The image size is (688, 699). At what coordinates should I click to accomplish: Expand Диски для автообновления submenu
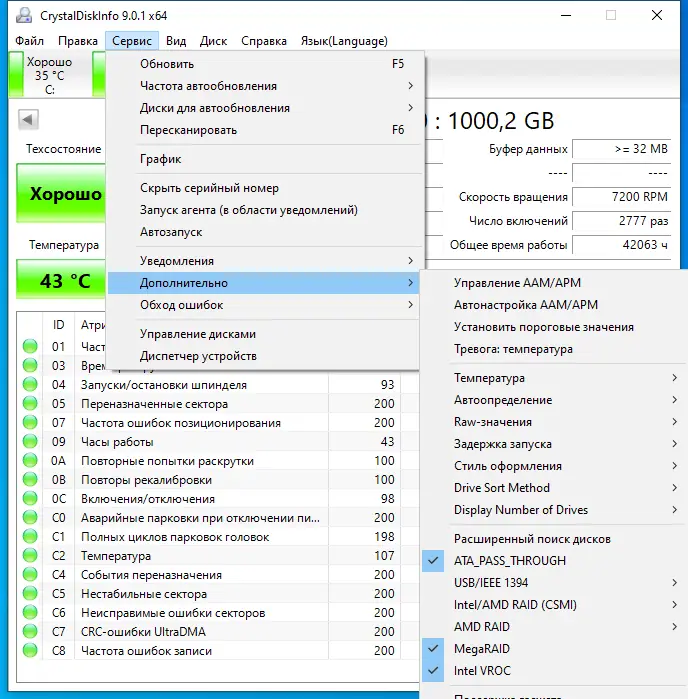coord(263,108)
